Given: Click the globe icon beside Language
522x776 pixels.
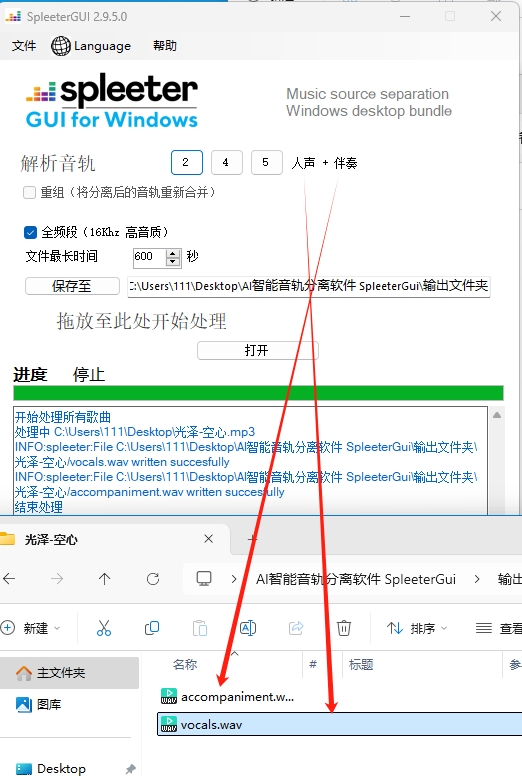Looking at the screenshot, I should [x=61, y=46].
